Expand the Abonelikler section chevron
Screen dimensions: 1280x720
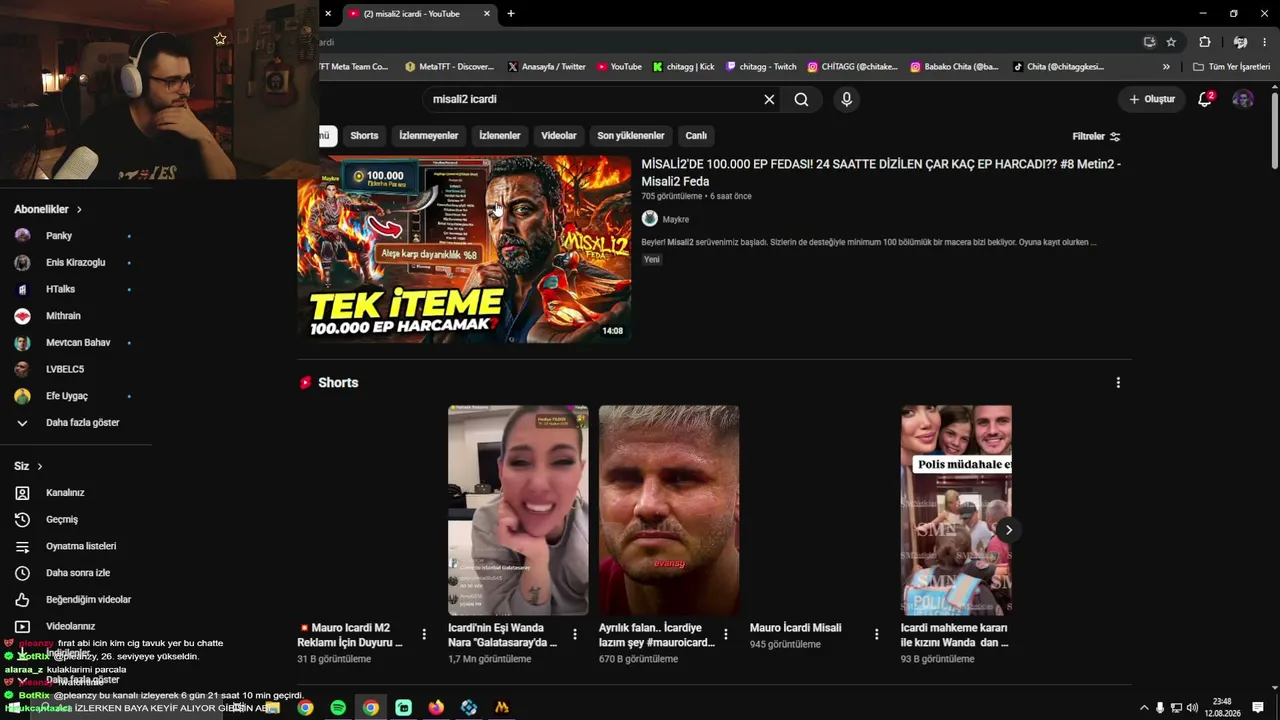click(79, 209)
